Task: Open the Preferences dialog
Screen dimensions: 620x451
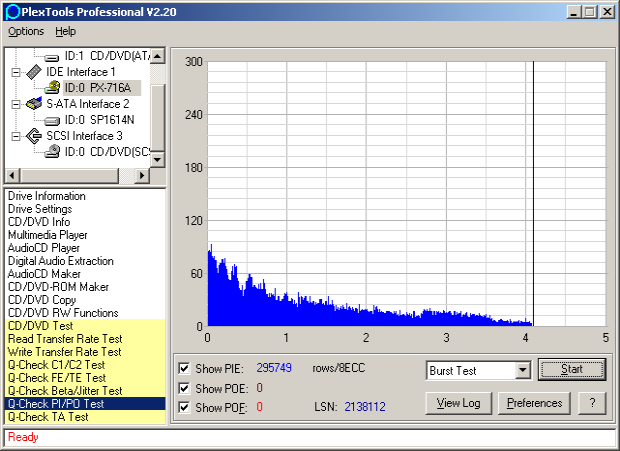Action: click(x=534, y=403)
